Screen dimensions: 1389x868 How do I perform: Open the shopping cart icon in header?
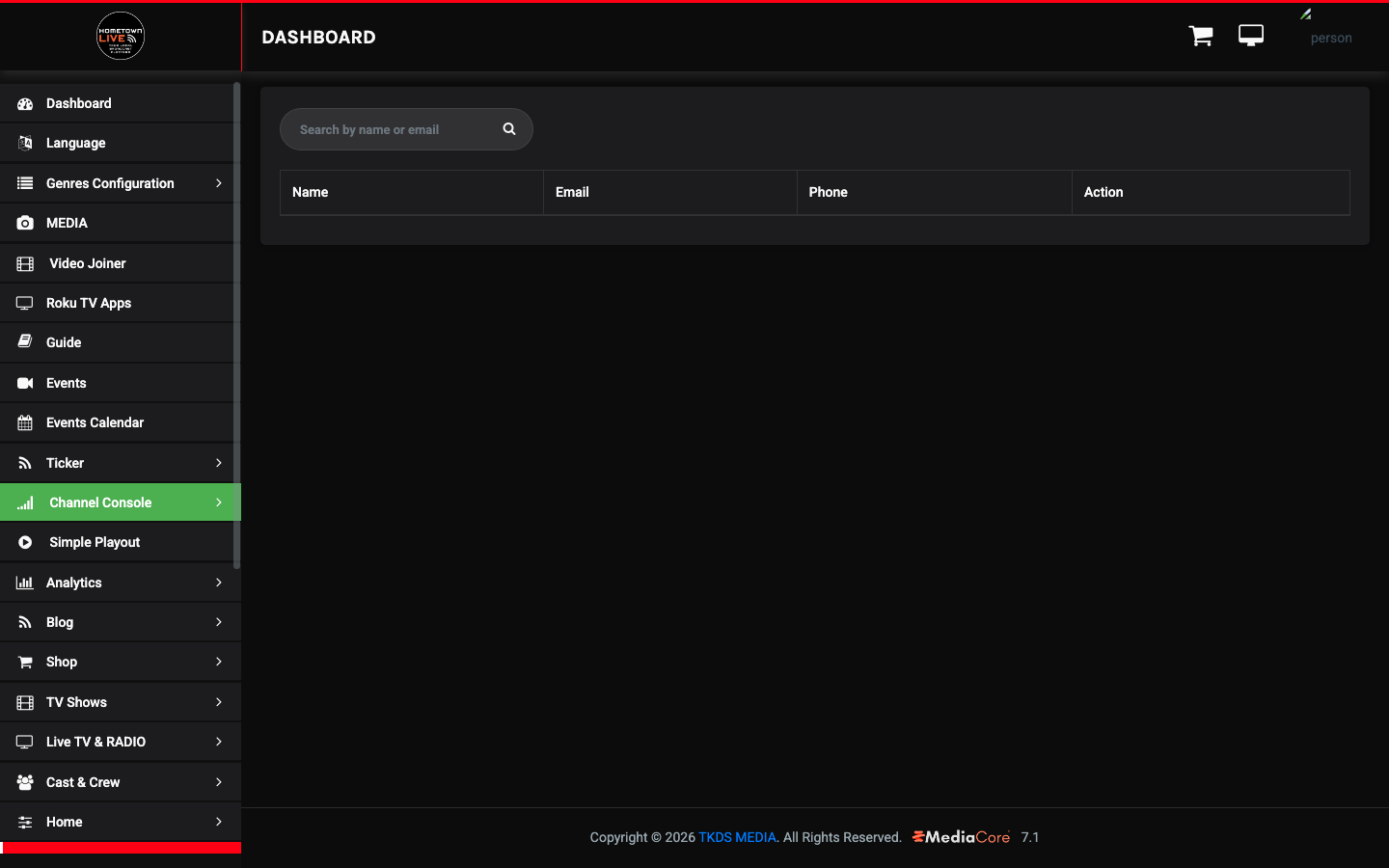click(x=1201, y=36)
